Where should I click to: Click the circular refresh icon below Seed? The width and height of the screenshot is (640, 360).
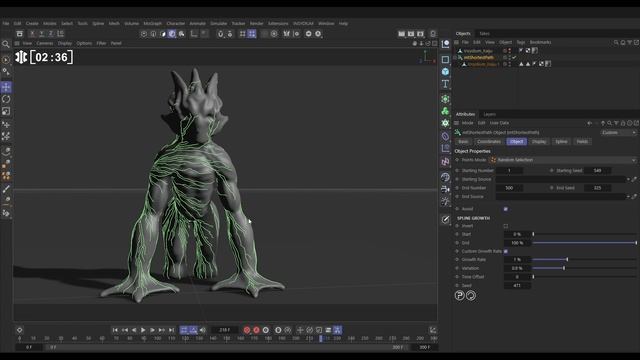click(x=471, y=296)
